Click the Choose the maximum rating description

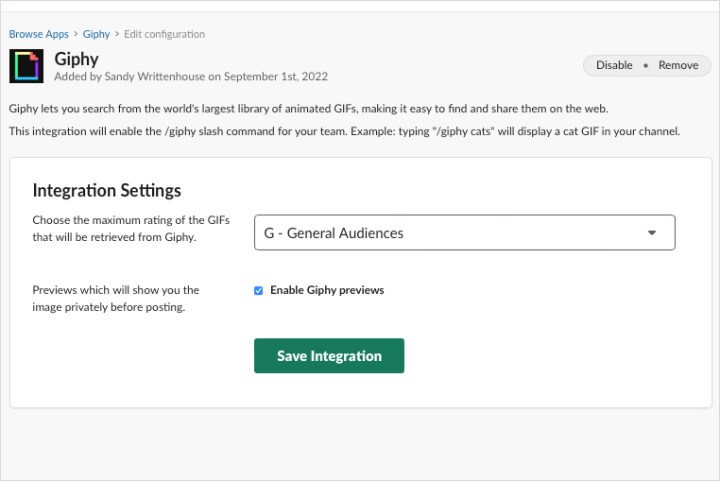click(131, 229)
